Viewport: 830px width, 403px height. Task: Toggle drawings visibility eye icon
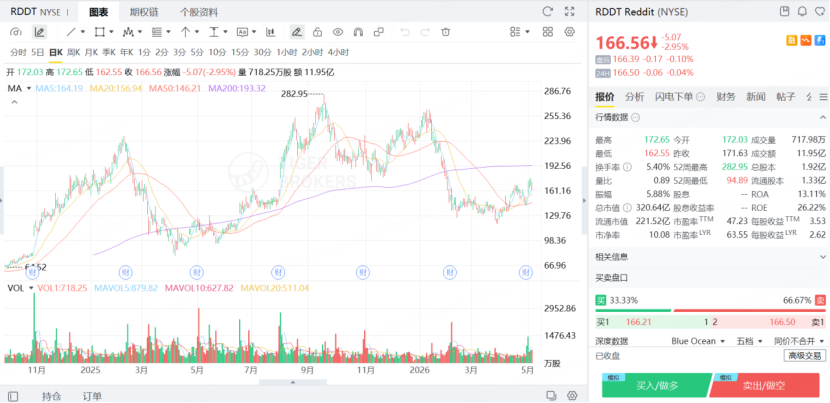pyautogui.click(x=338, y=32)
